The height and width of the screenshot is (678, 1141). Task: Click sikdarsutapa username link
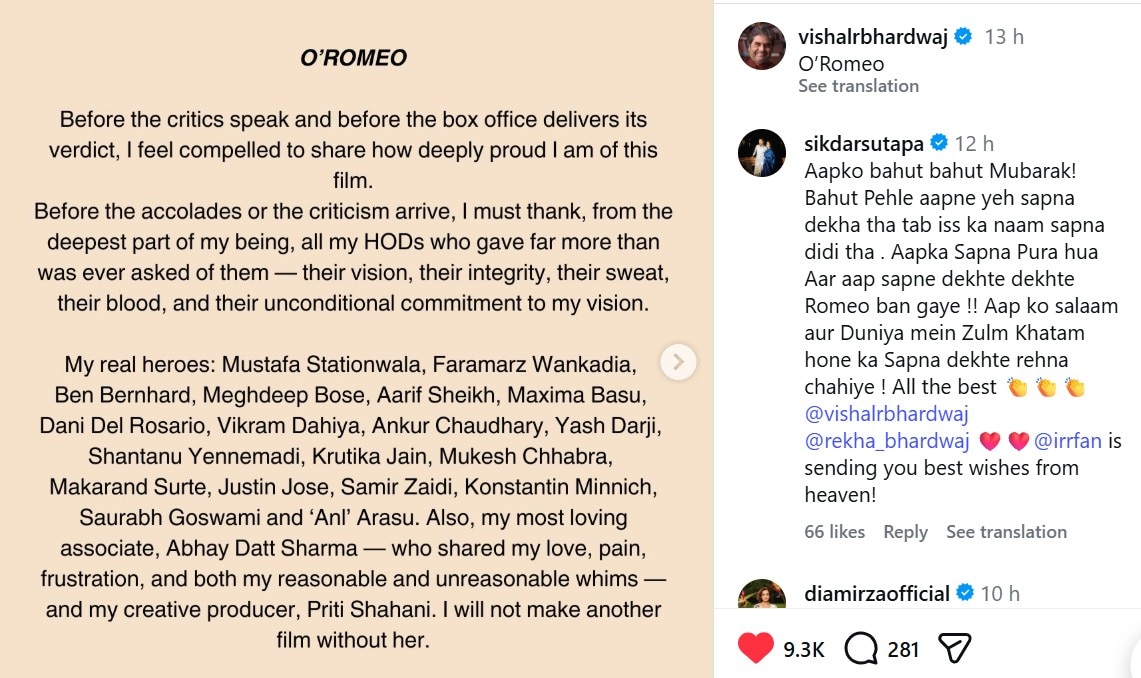(x=864, y=143)
